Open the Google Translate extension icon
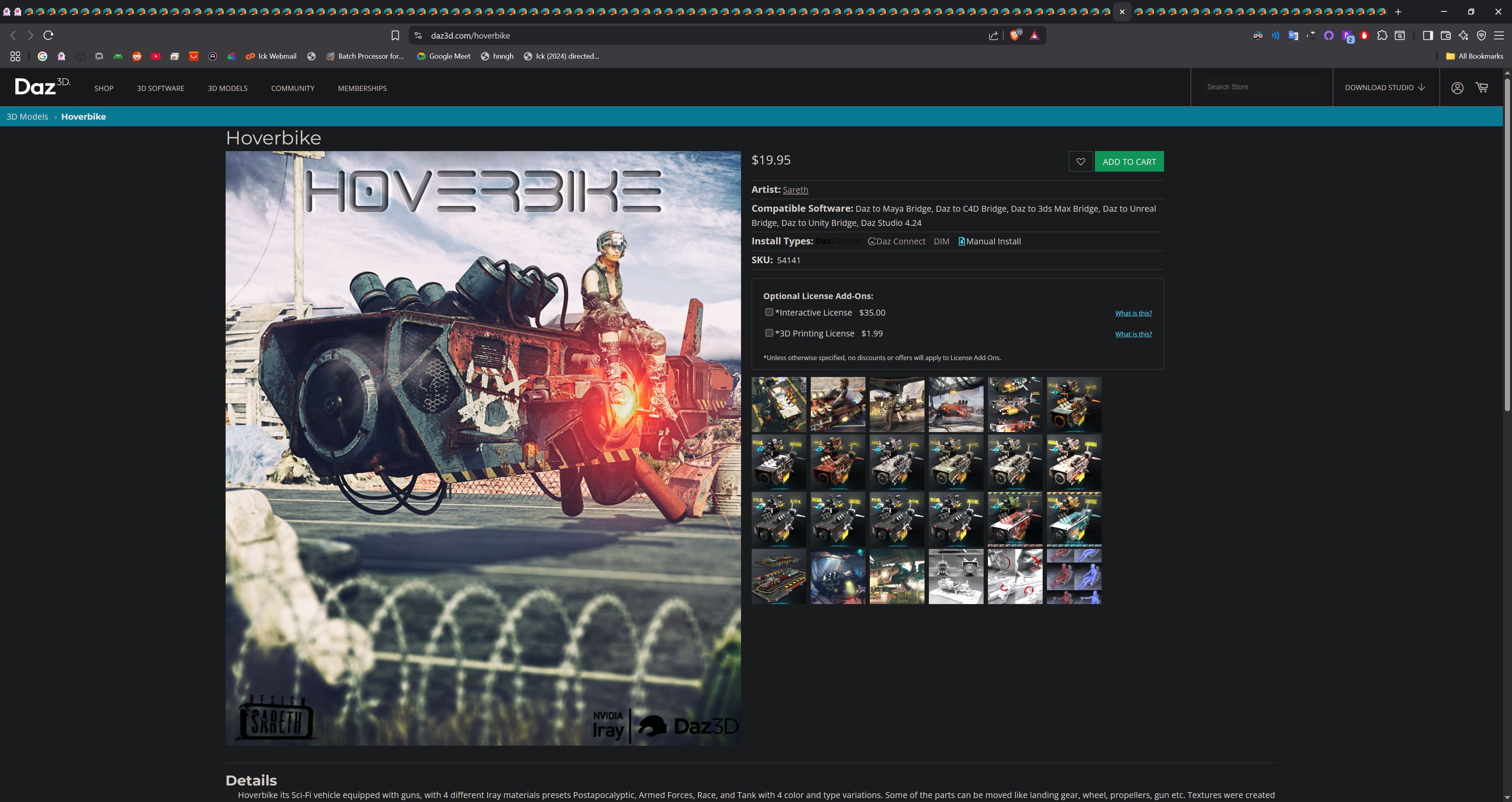 click(1293, 36)
